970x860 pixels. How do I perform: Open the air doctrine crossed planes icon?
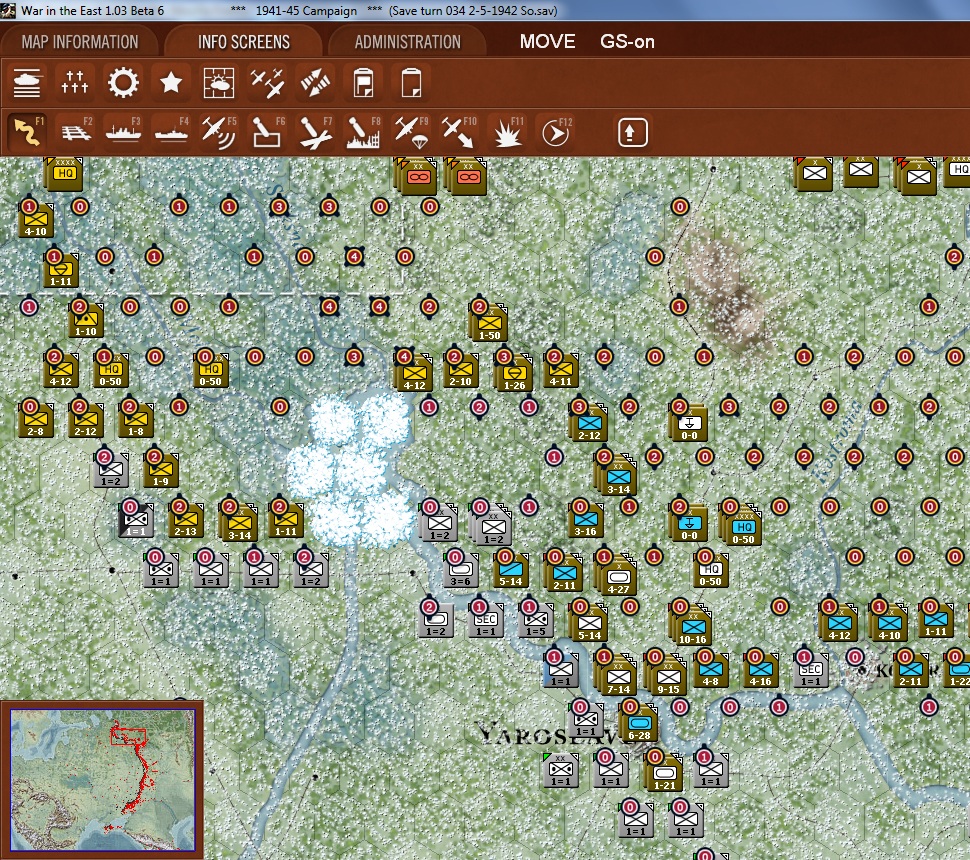267,83
